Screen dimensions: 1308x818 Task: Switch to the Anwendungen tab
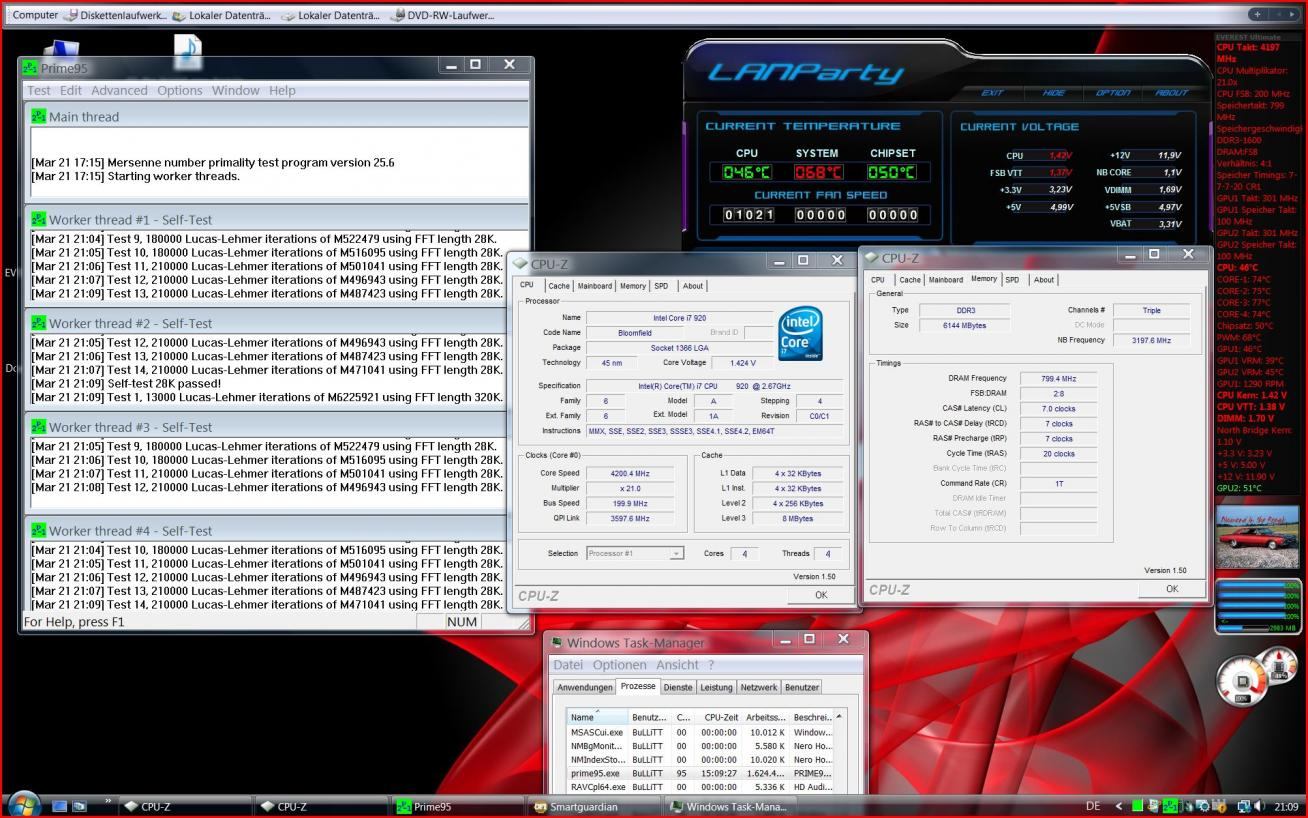coord(585,687)
